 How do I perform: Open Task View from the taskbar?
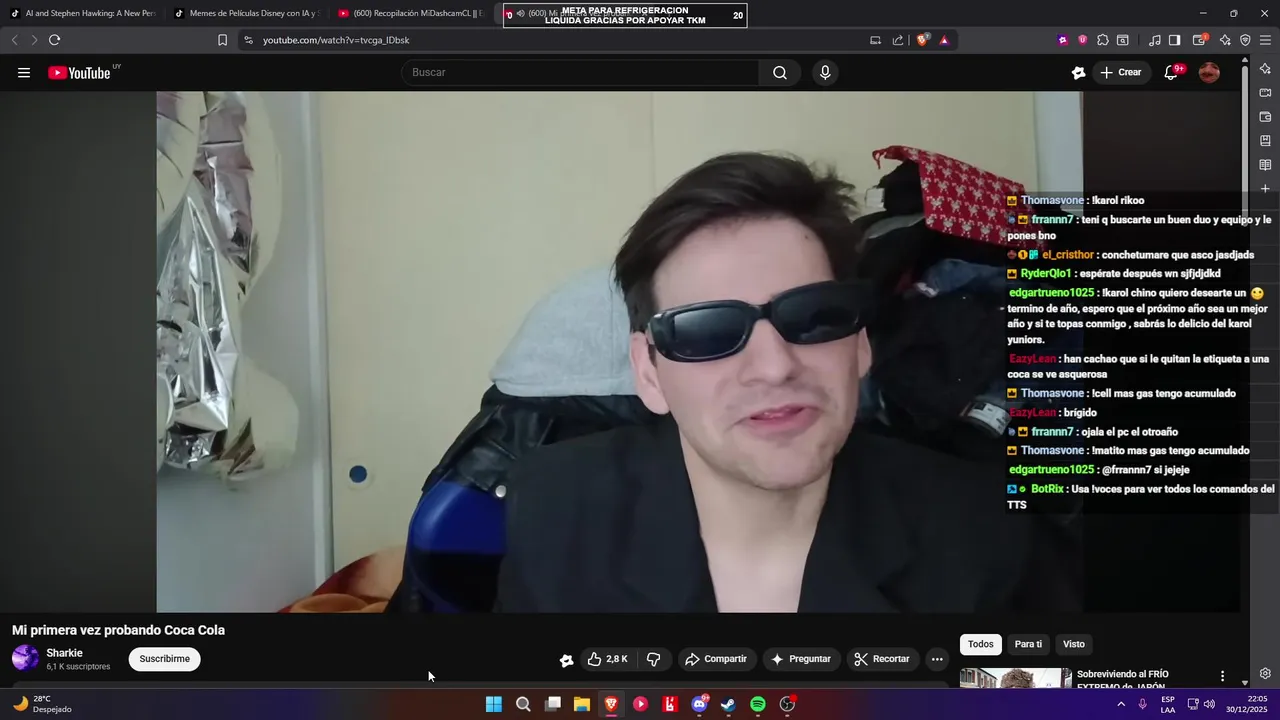(553, 704)
